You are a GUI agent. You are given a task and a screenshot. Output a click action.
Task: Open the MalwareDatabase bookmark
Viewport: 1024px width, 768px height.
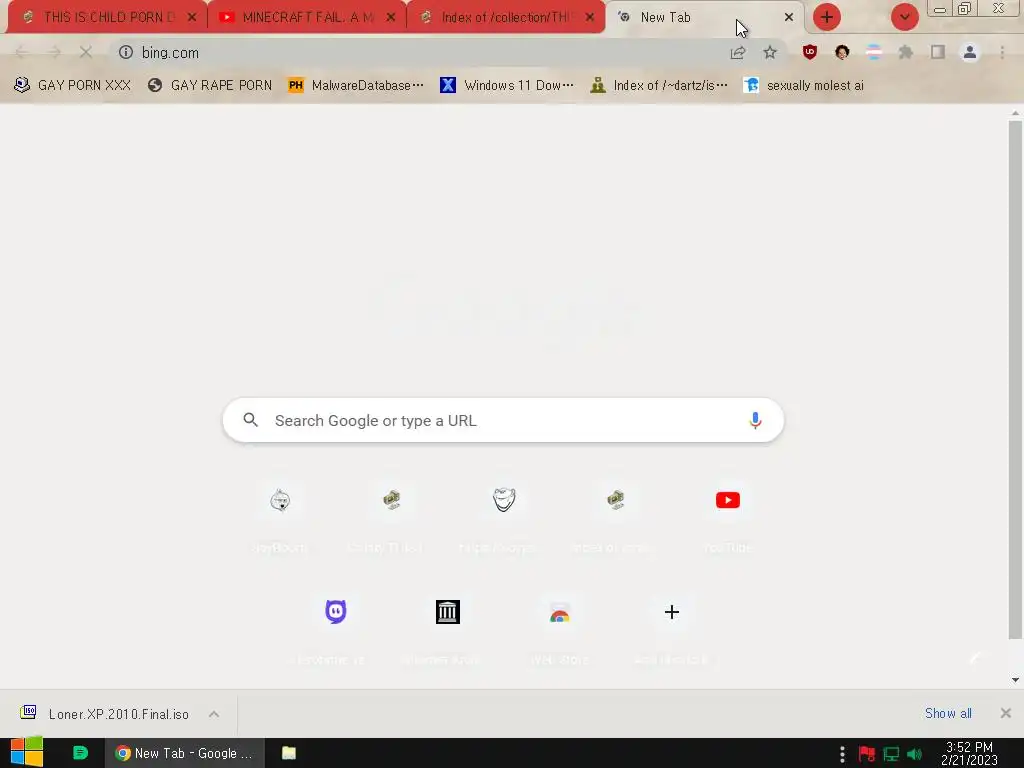click(x=355, y=86)
